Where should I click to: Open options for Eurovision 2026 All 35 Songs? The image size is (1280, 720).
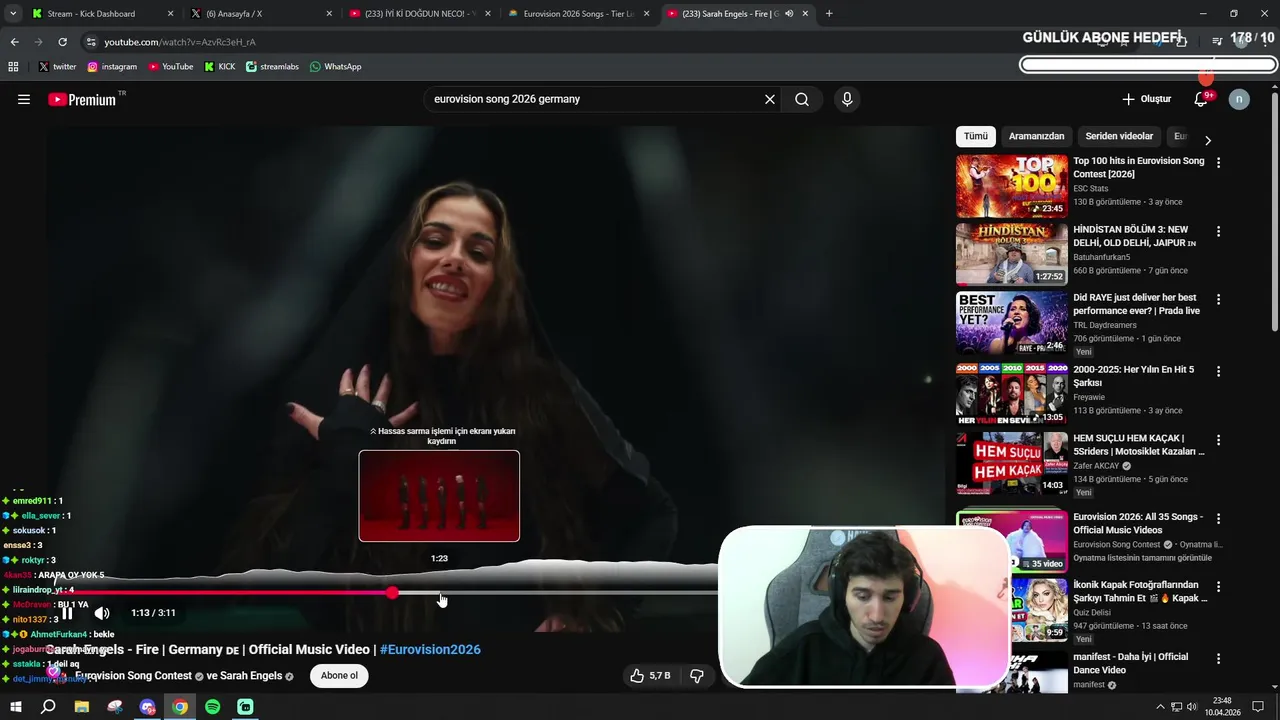(x=1218, y=519)
